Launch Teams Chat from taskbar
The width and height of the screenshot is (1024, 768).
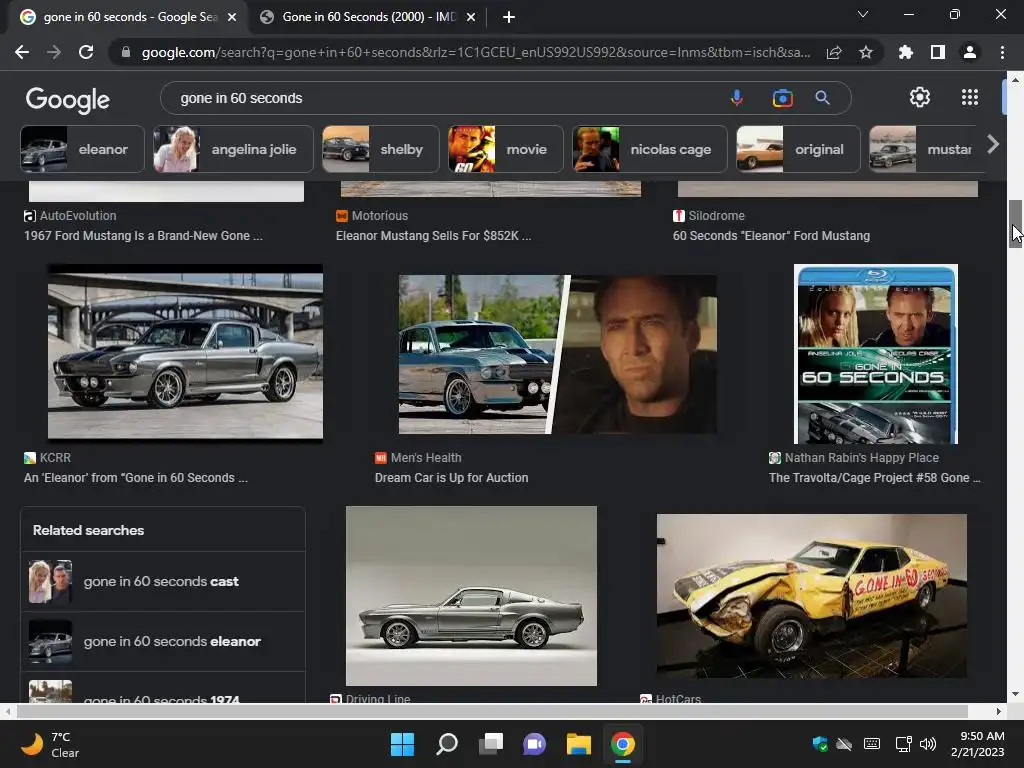coord(534,744)
